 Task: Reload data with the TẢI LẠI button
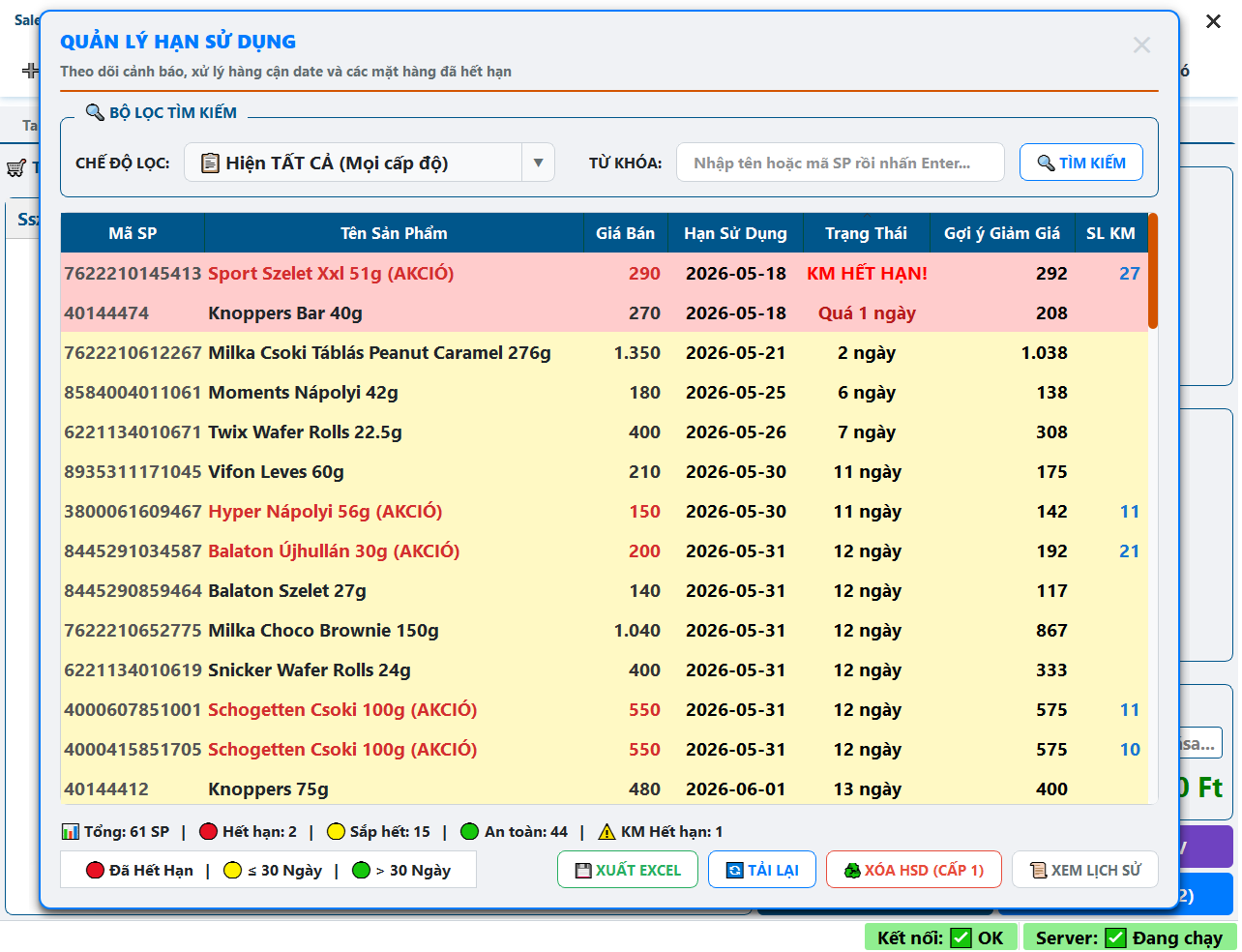762,870
